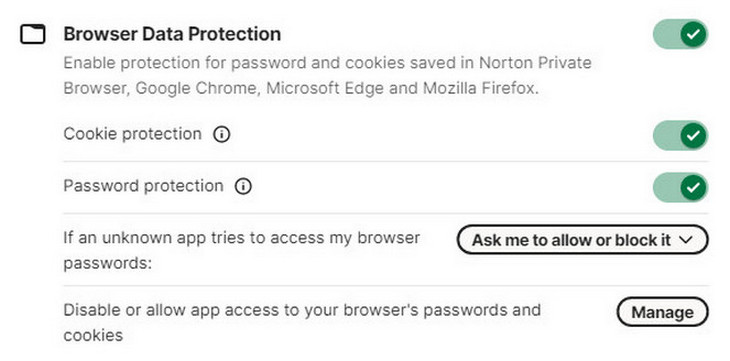
Task: Click the checkmark knob on Browser Data Protection switch
Action: click(693, 34)
